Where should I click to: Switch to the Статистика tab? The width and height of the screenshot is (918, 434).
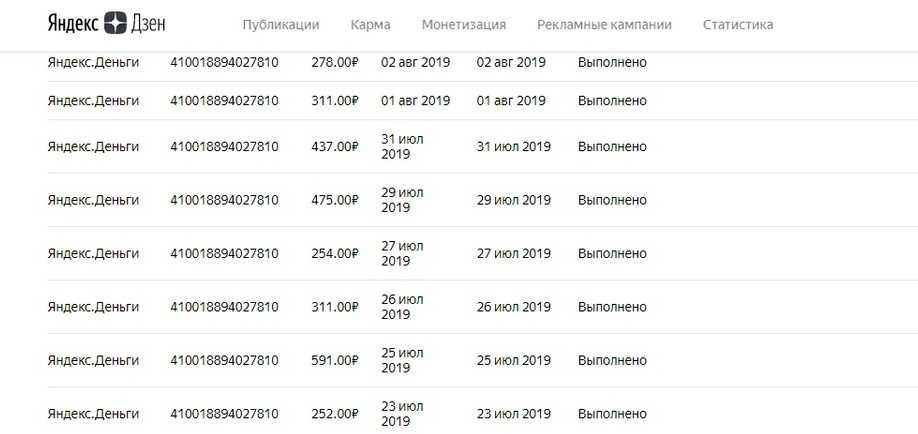(x=738, y=25)
